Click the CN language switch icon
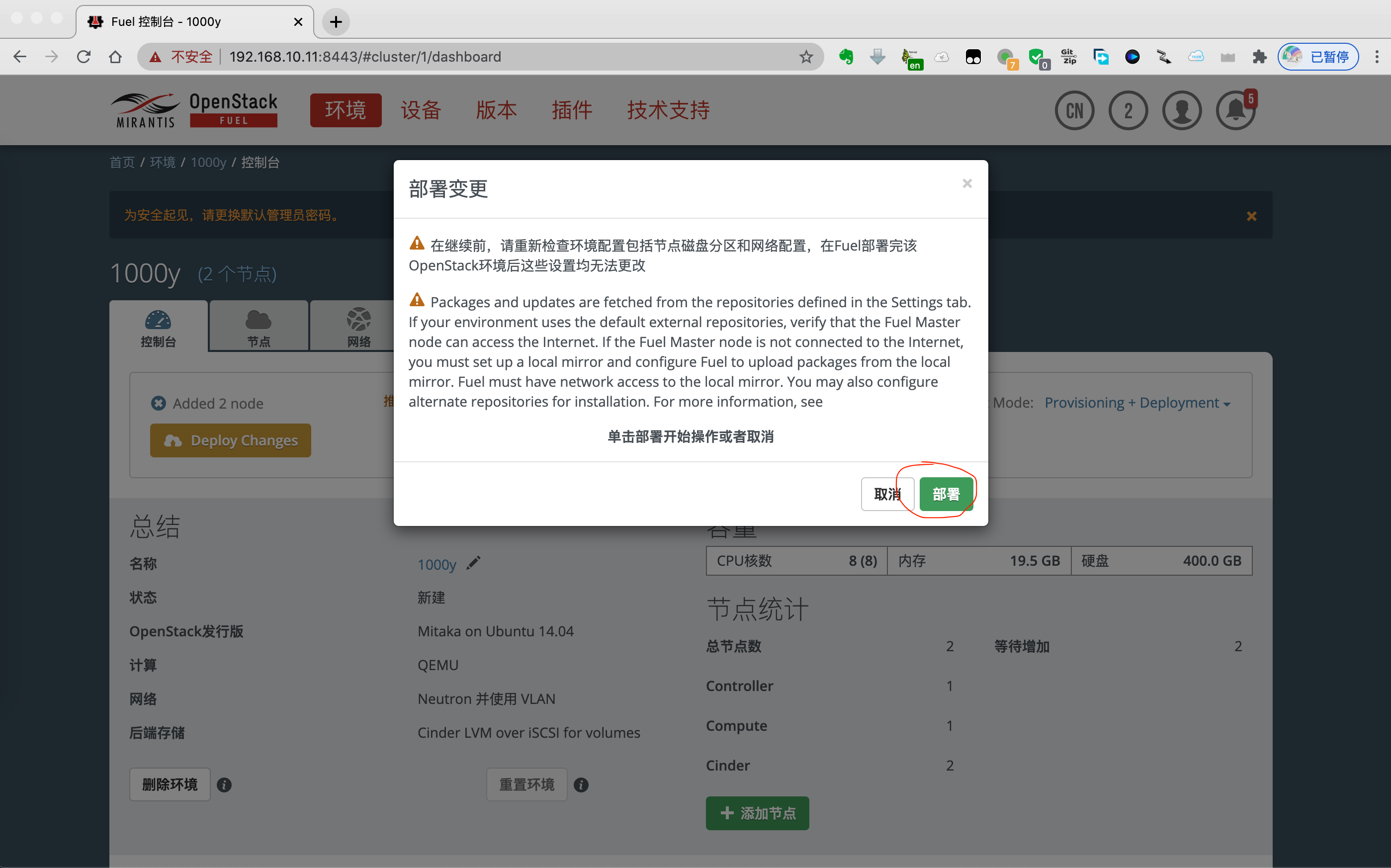1391x868 pixels. click(1074, 110)
